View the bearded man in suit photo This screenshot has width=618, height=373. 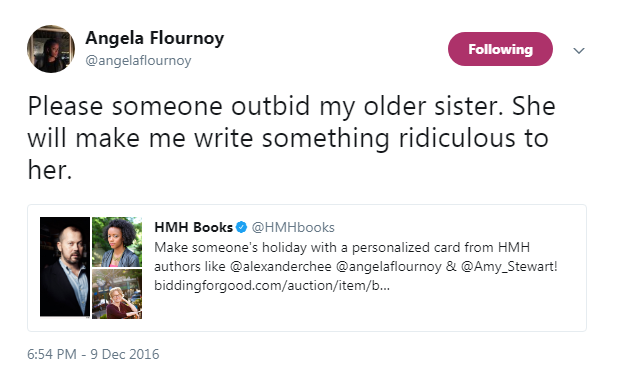tap(65, 267)
